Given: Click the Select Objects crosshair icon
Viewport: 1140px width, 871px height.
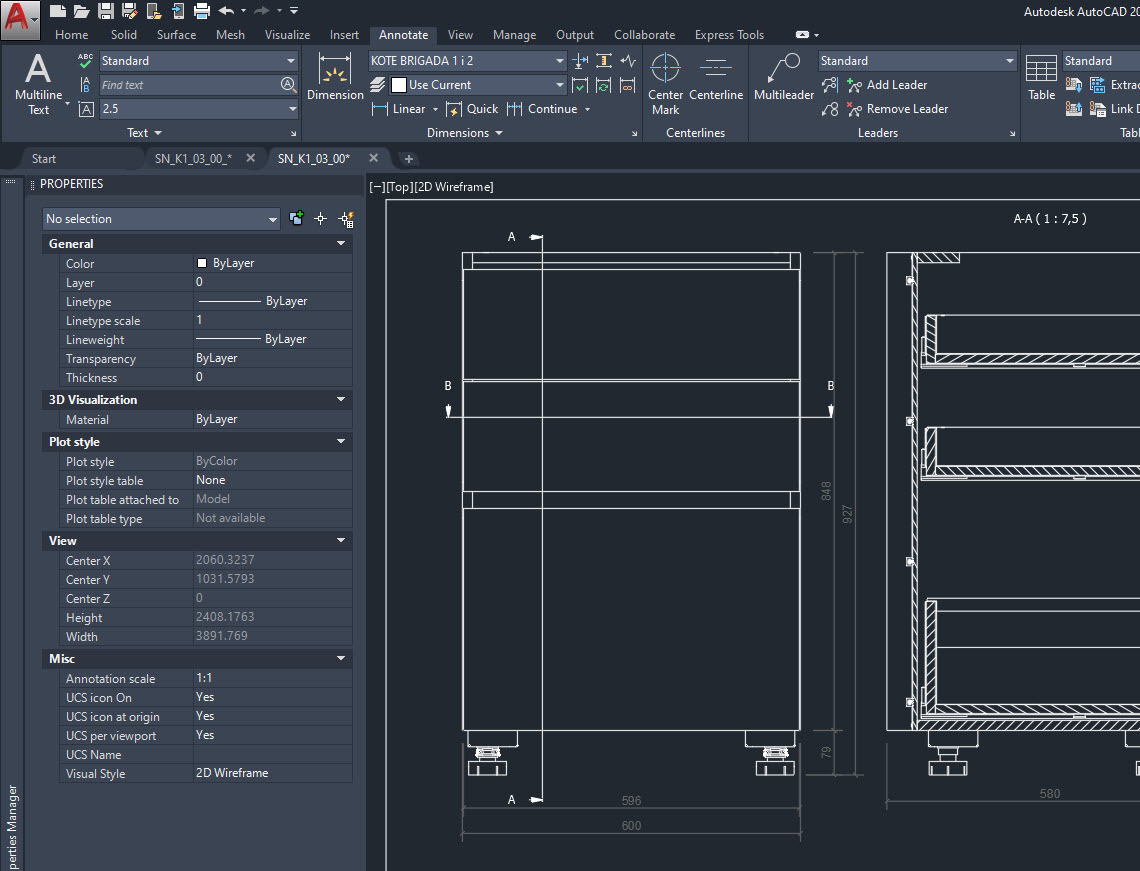Looking at the screenshot, I should (x=321, y=218).
